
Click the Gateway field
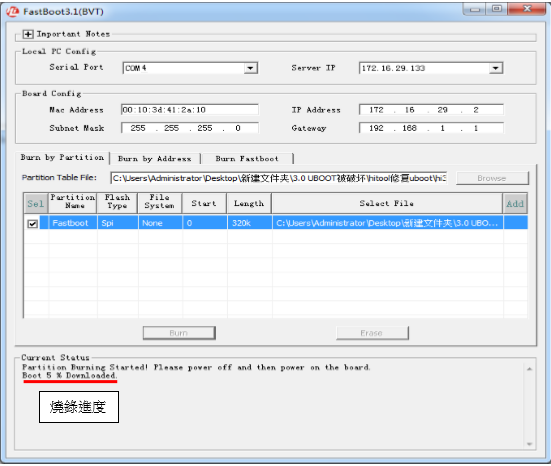(x=431, y=128)
